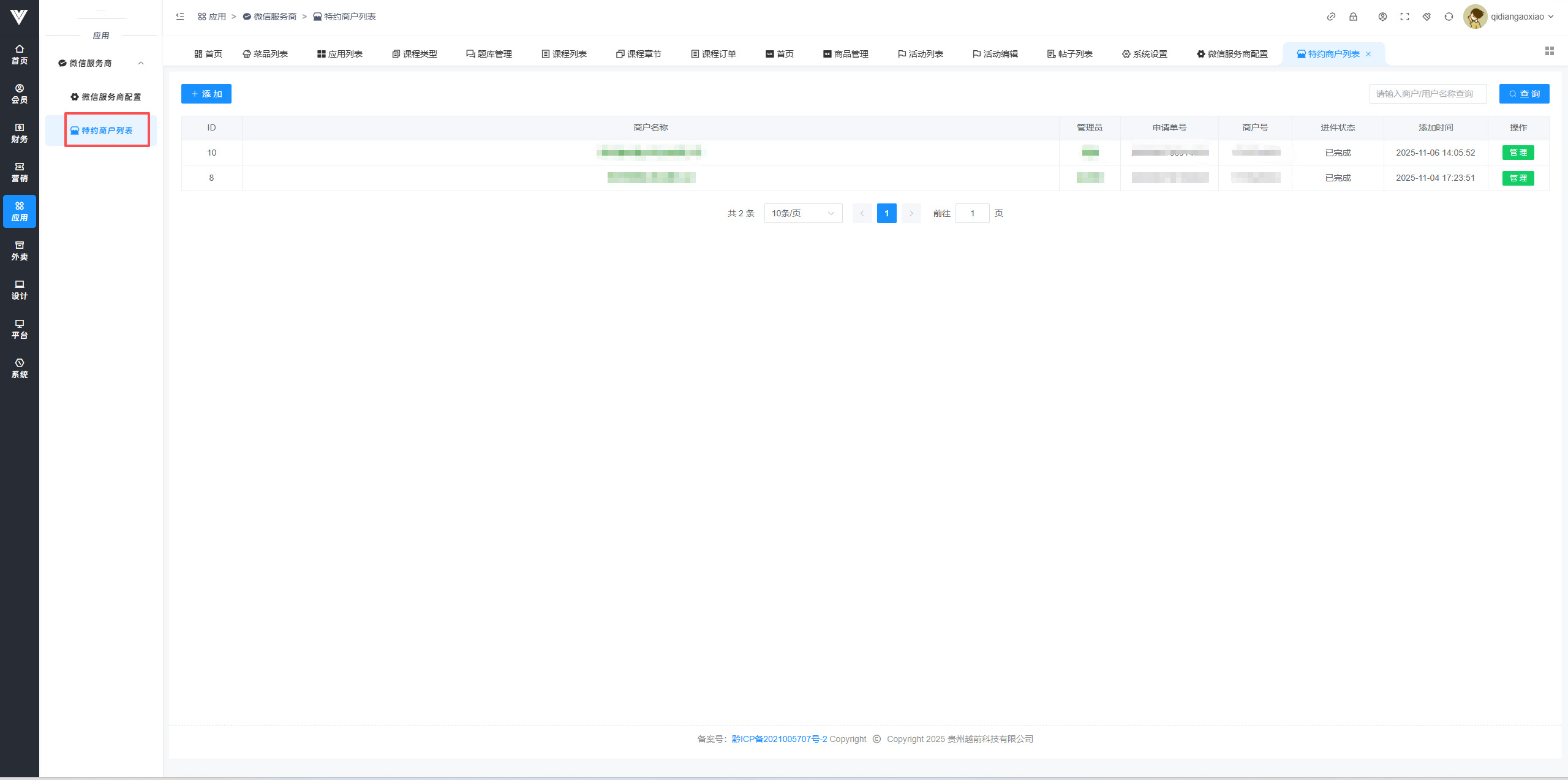Open 财务 in left sidebar

20,133
